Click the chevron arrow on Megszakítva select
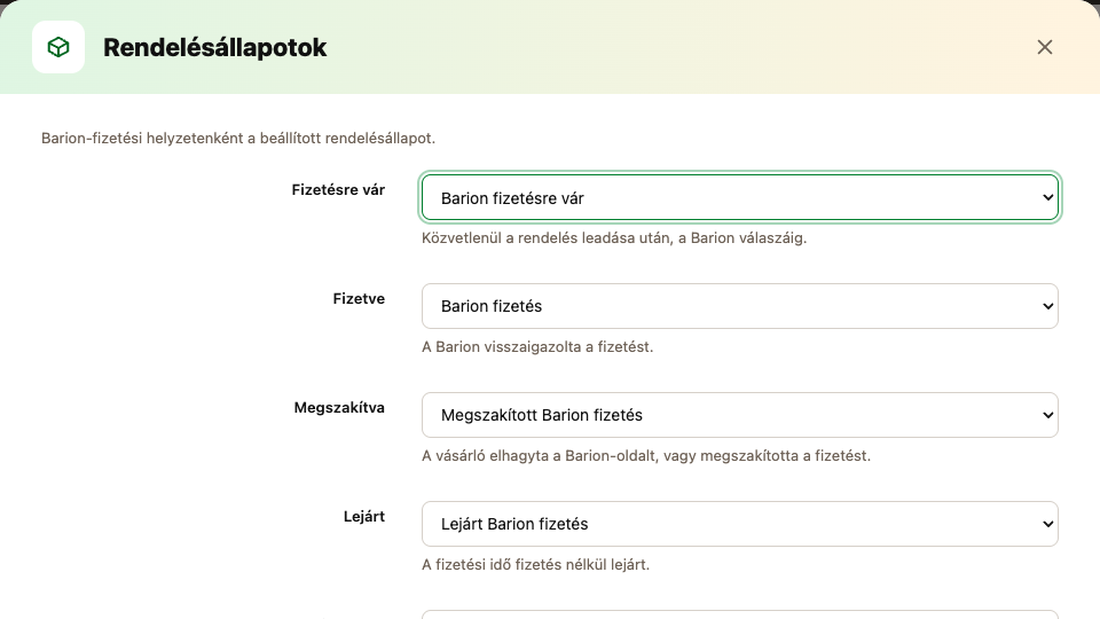This screenshot has height=619, width=1100. tap(1047, 415)
